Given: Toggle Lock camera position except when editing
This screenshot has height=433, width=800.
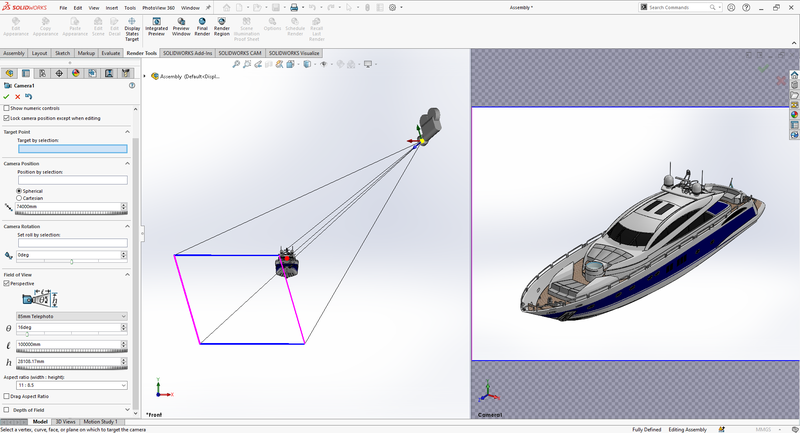Looking at the screenshot, I should [7, 118].
